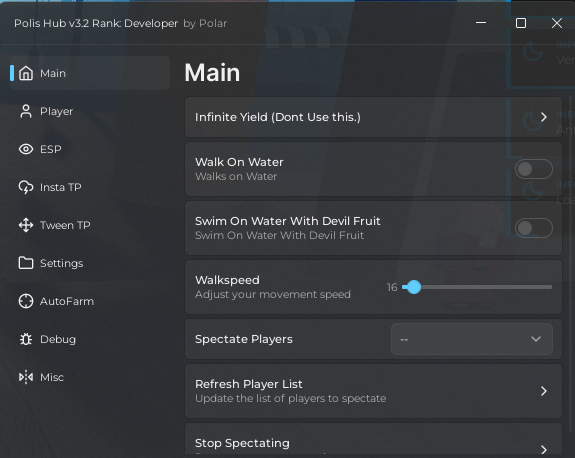This screenshot has height=458, width=575.
Task: Click chevron on Infinite Yield row
Action: tap(544, 117)
